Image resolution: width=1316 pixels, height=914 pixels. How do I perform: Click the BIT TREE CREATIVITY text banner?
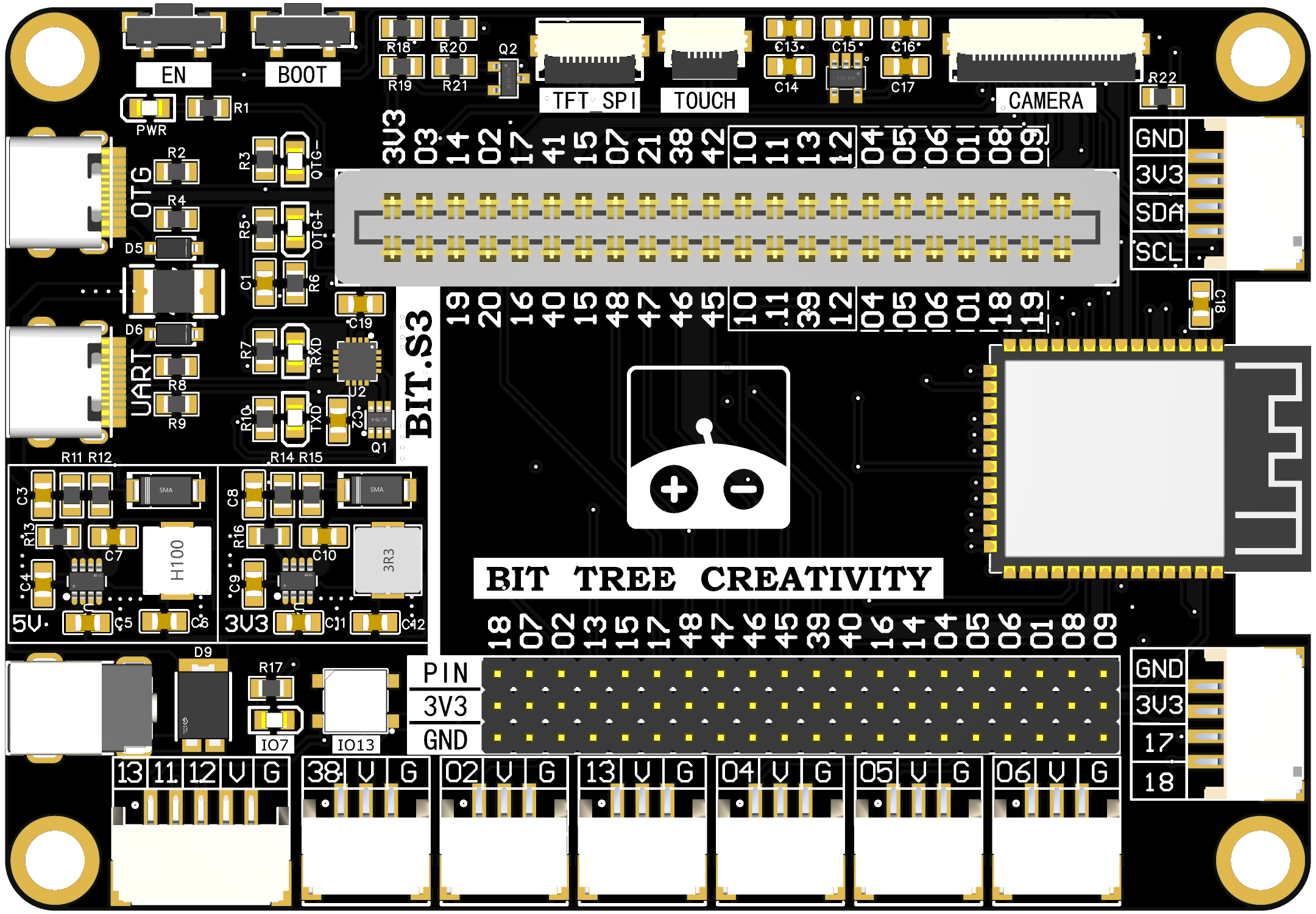coord(708,578)
